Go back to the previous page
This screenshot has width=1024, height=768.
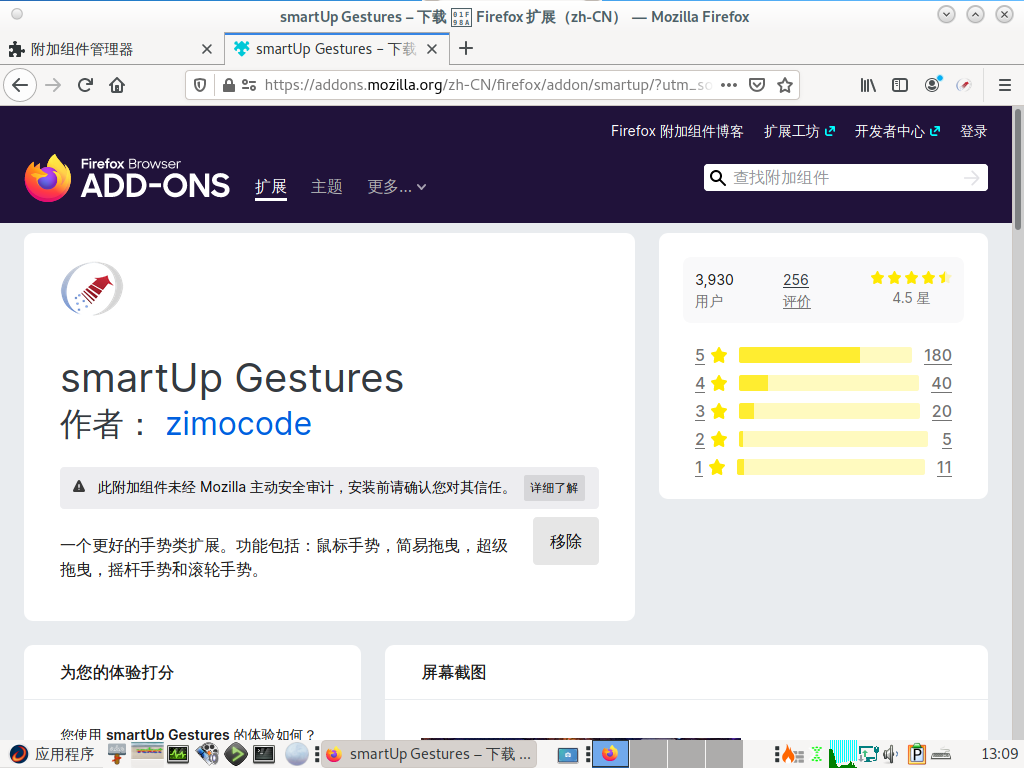20,85
